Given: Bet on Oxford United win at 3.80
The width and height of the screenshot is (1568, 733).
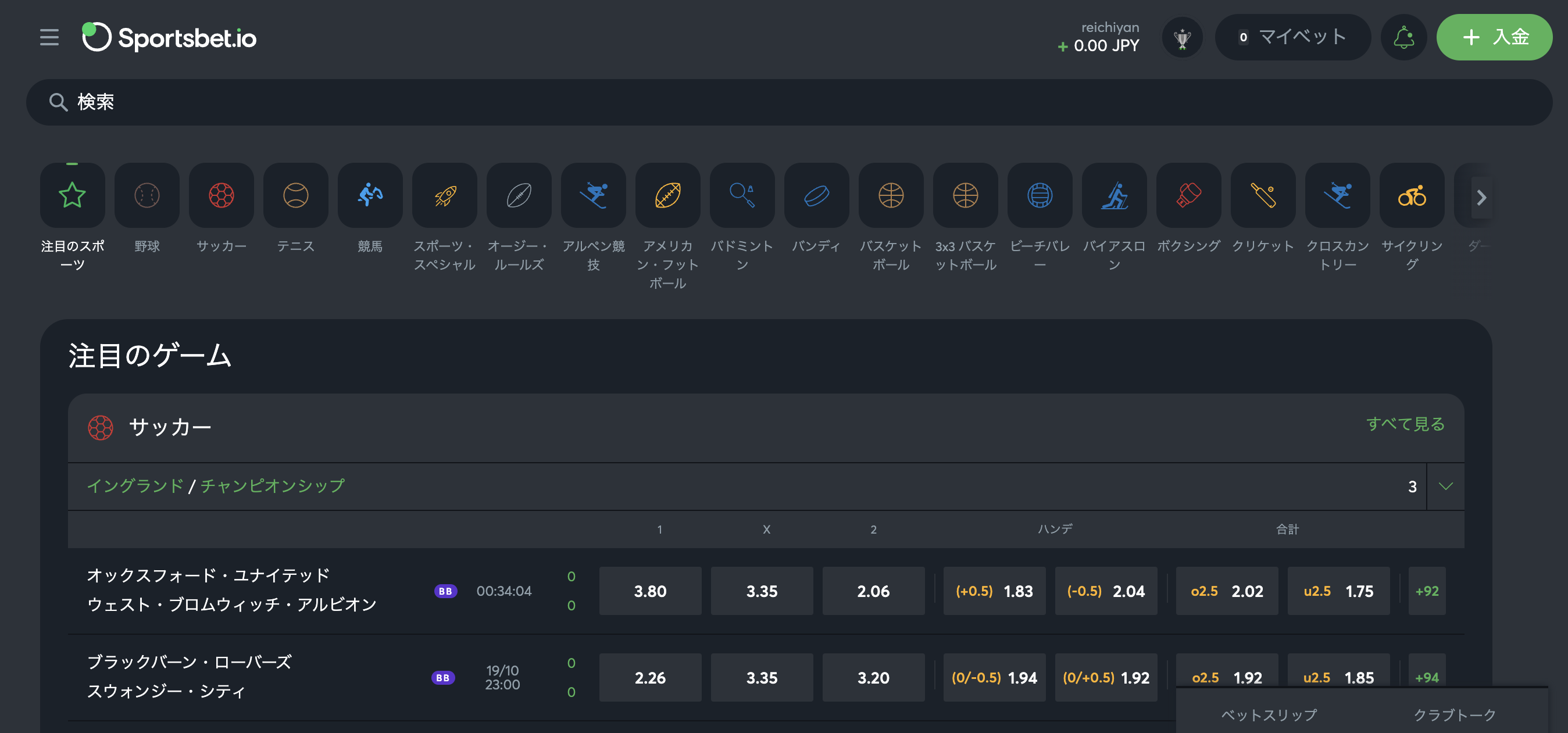Looking at the screenshot, I should coord(650,591).
